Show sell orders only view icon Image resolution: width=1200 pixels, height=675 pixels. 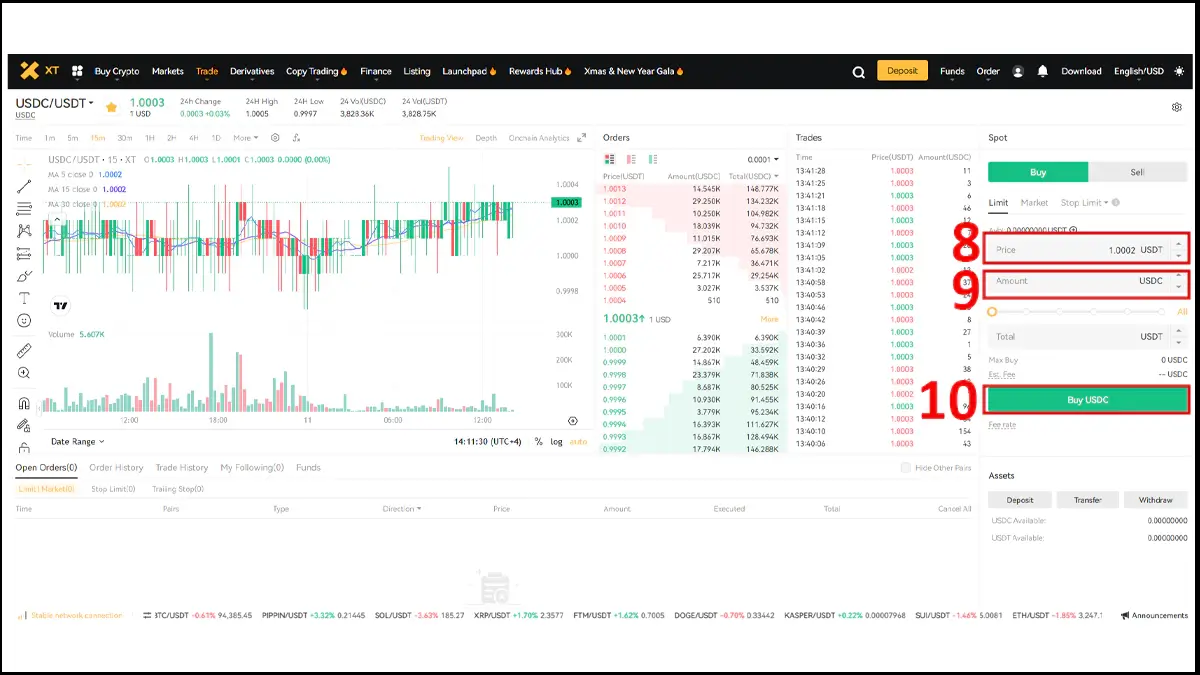(631, 159)
